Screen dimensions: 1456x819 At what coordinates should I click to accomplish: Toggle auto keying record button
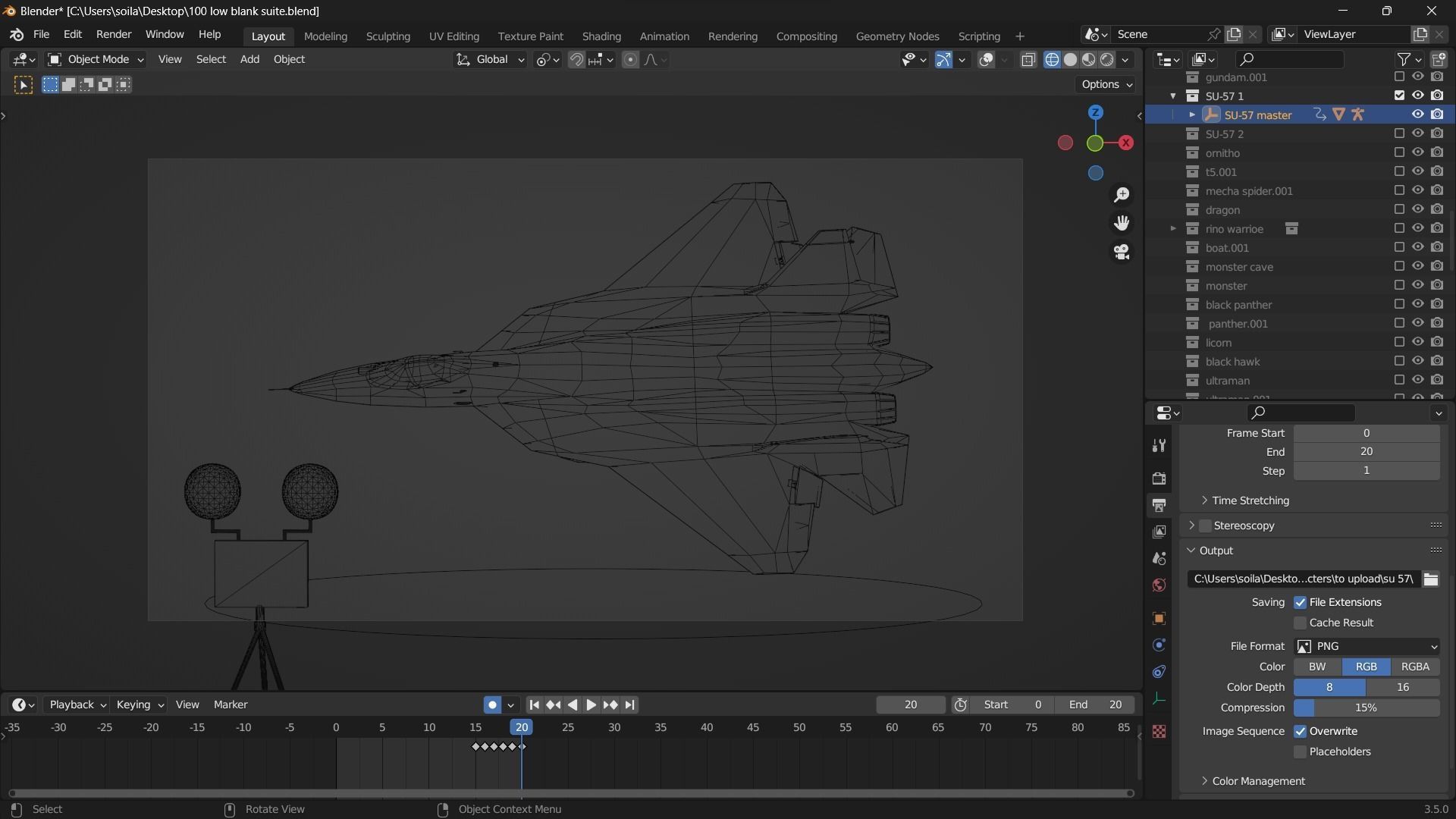(492, 705)
